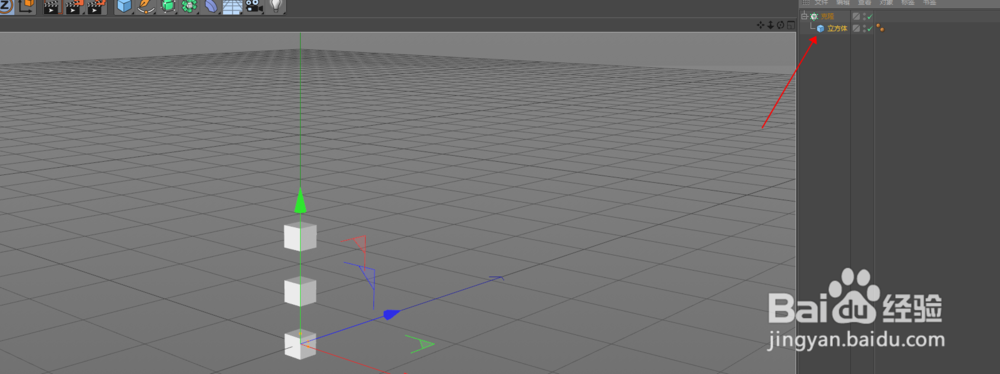Click the cube icon beside 立方体
This screenshot has width=1000, height=374.
pos(821,29)
